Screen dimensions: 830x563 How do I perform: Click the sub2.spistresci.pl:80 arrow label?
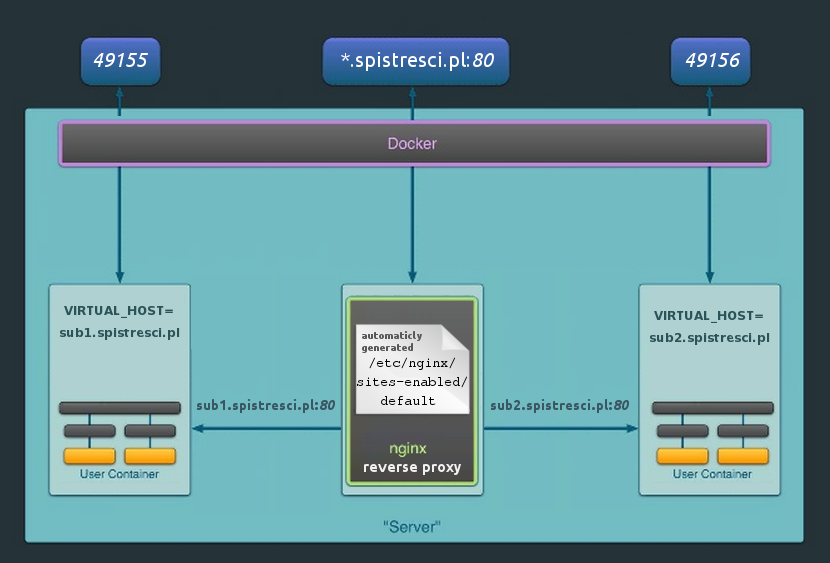tap(560, 405)
